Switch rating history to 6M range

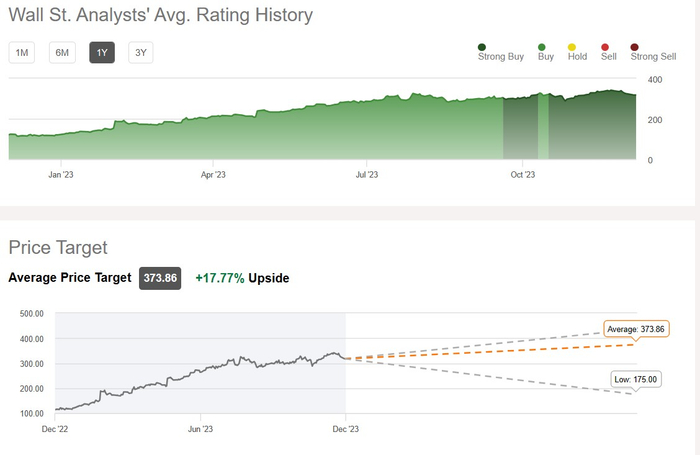(x=62, y=53)
